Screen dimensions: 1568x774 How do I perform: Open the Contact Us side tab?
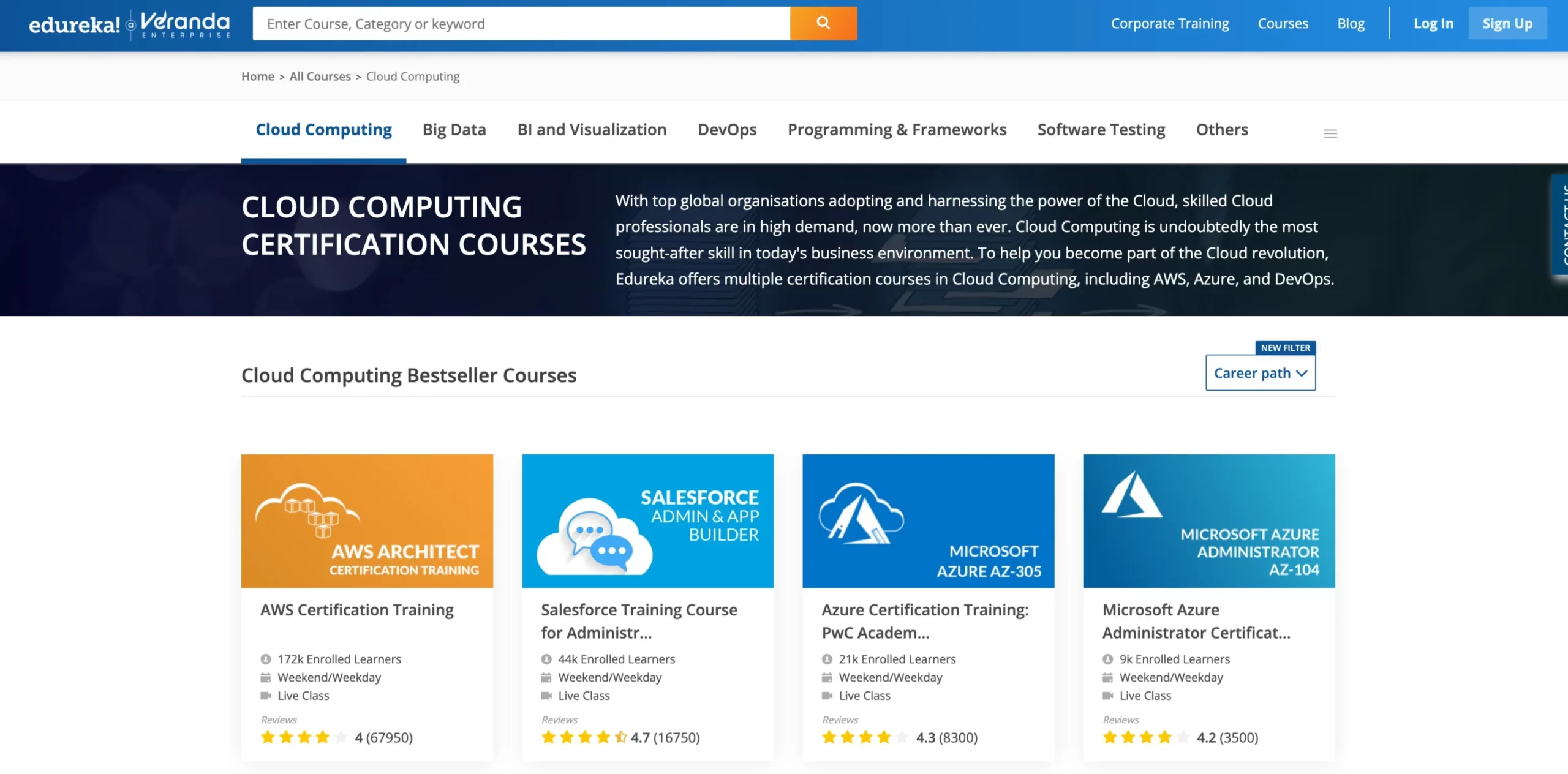point(1559,224)
